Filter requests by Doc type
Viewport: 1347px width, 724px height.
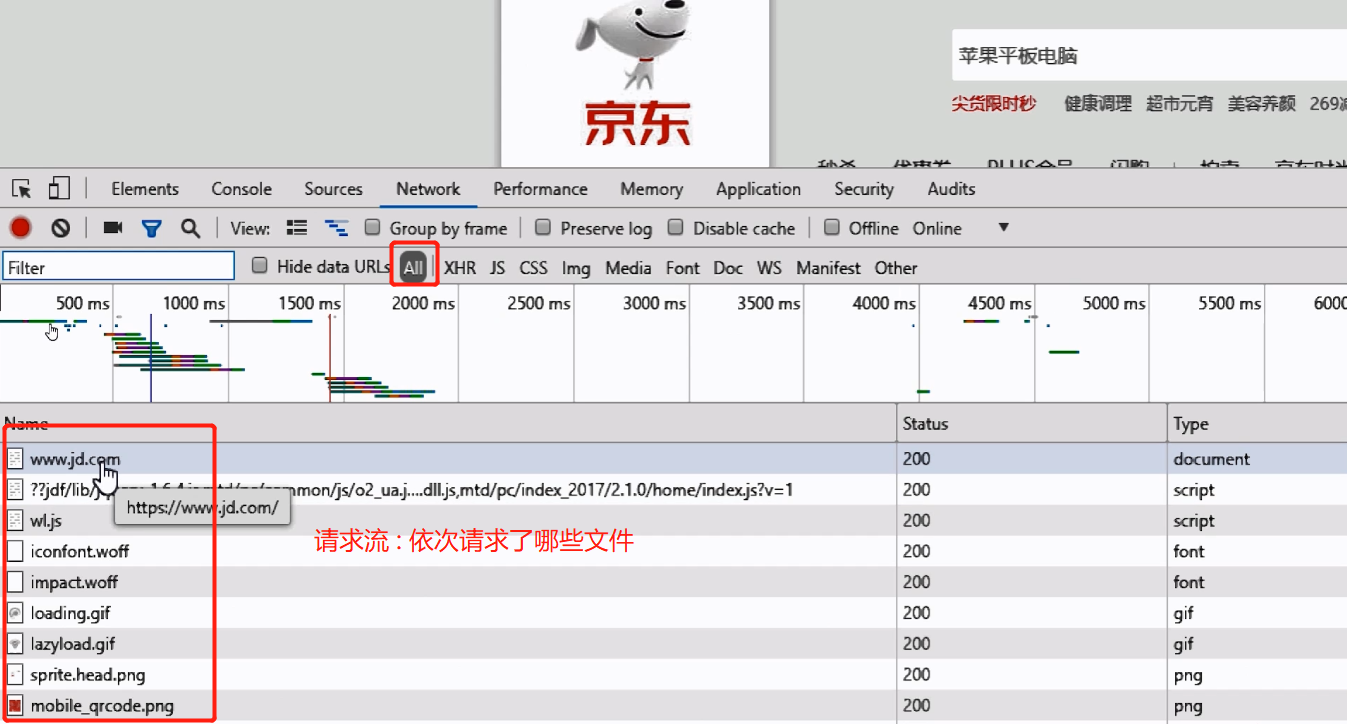point(728,268)
